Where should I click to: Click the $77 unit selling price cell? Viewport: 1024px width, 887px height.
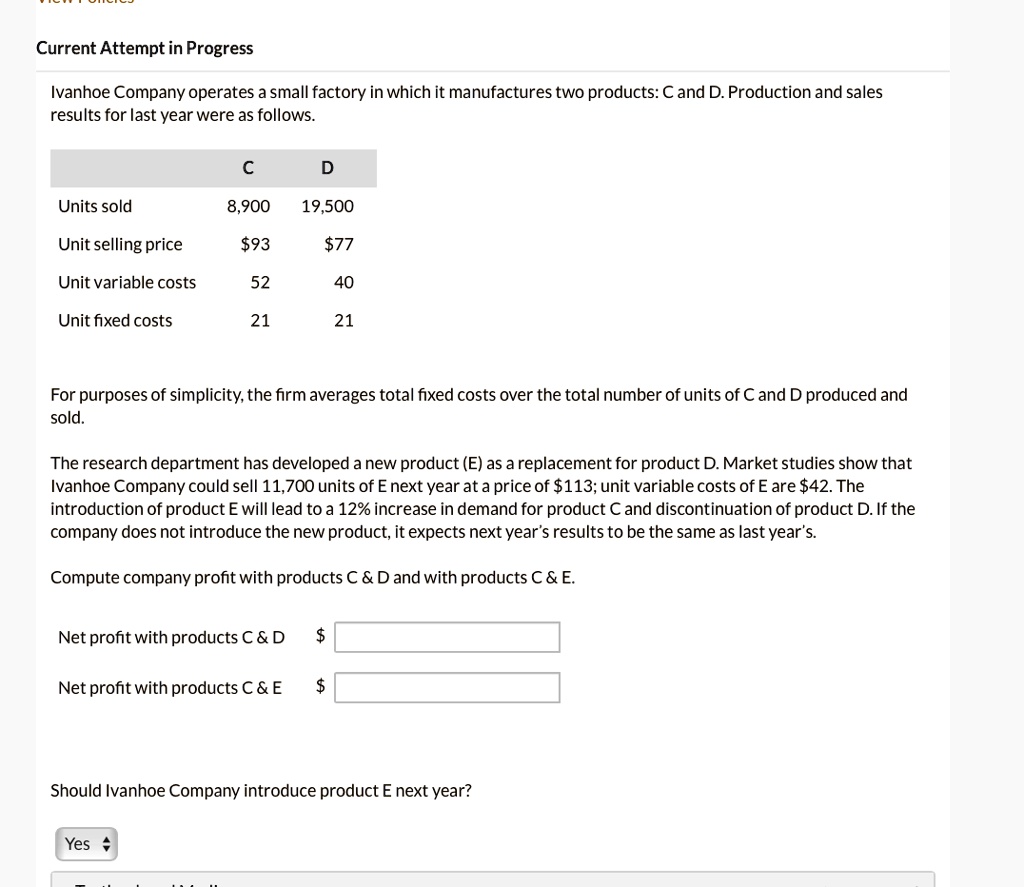coord(338,244)
